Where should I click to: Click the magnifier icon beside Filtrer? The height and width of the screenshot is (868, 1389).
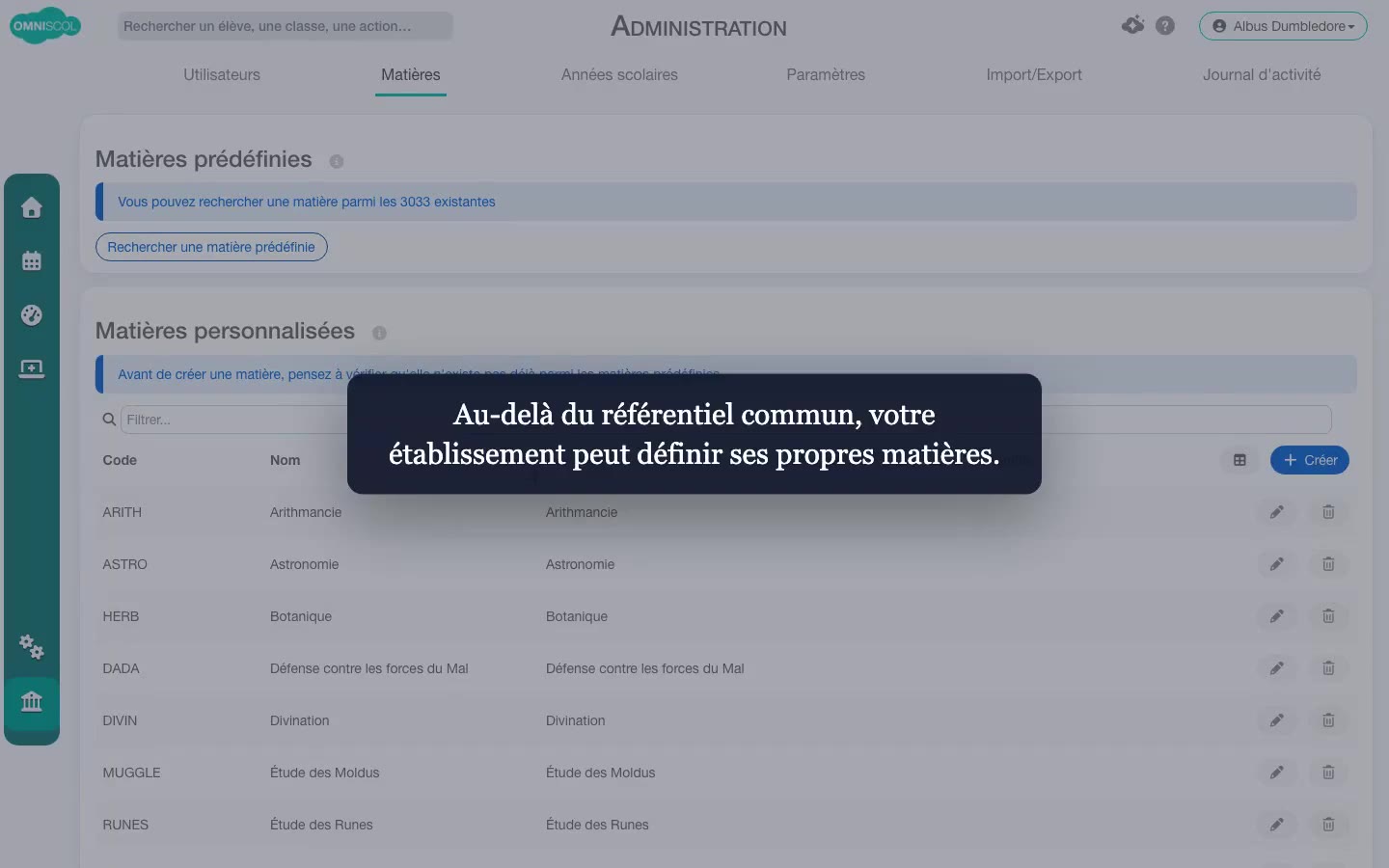point(109,420)
